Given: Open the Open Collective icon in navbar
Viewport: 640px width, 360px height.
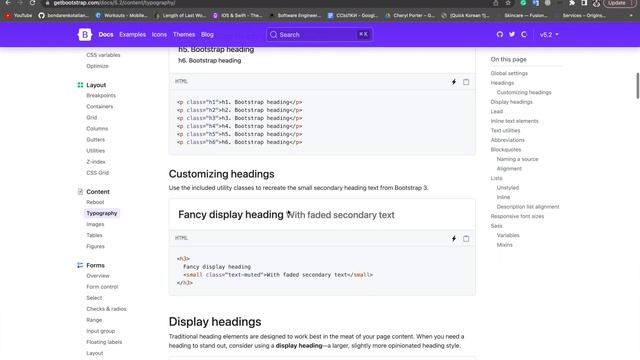Looking at the screenshot, I should (524, 35).
